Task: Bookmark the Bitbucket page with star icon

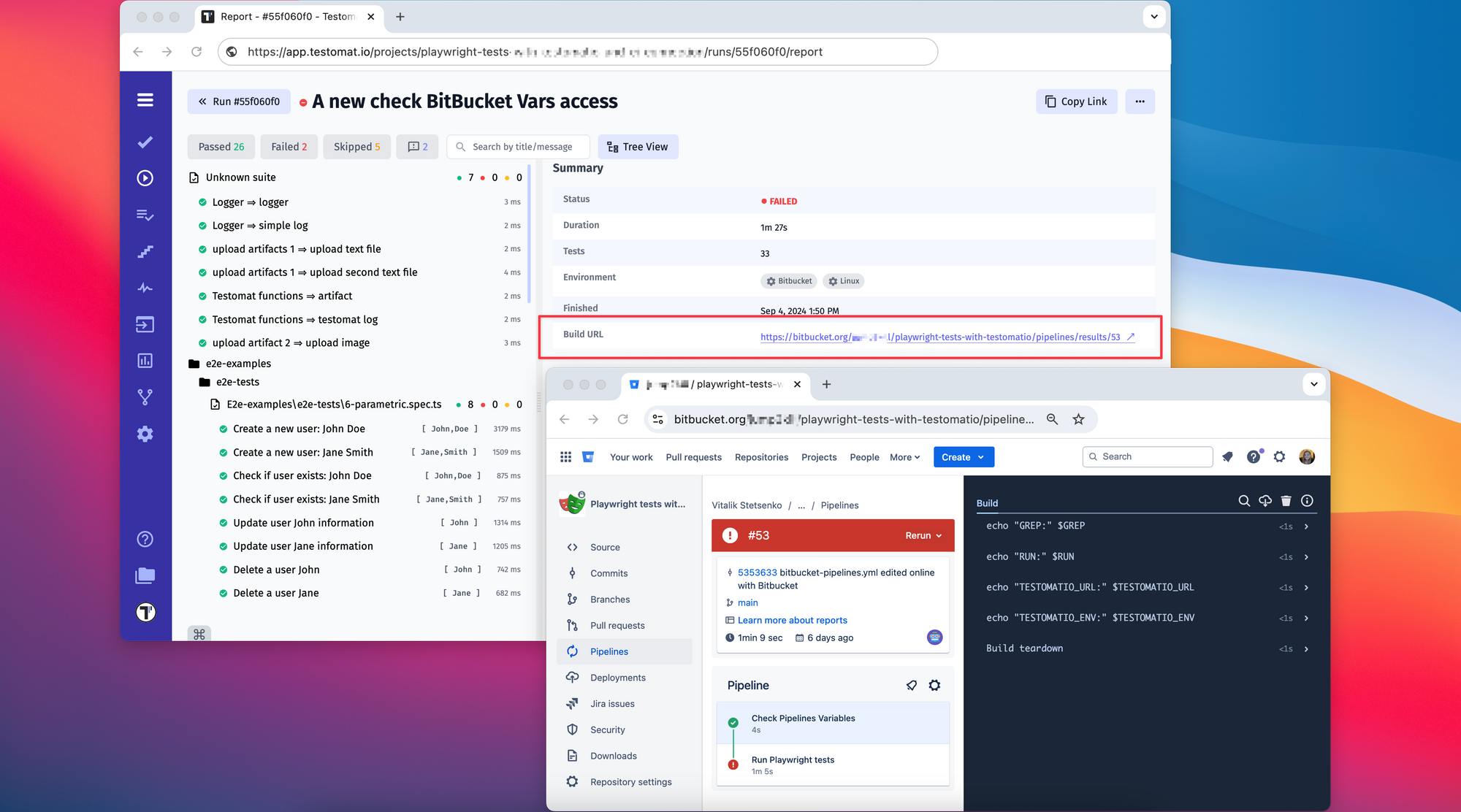Action: click(x=1078, y=419)
